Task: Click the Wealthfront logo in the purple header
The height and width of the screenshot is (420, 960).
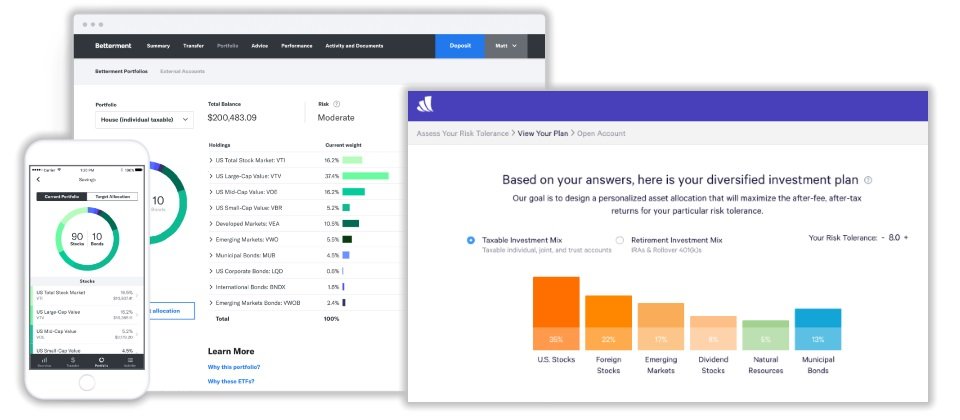Action: point(425,104)
